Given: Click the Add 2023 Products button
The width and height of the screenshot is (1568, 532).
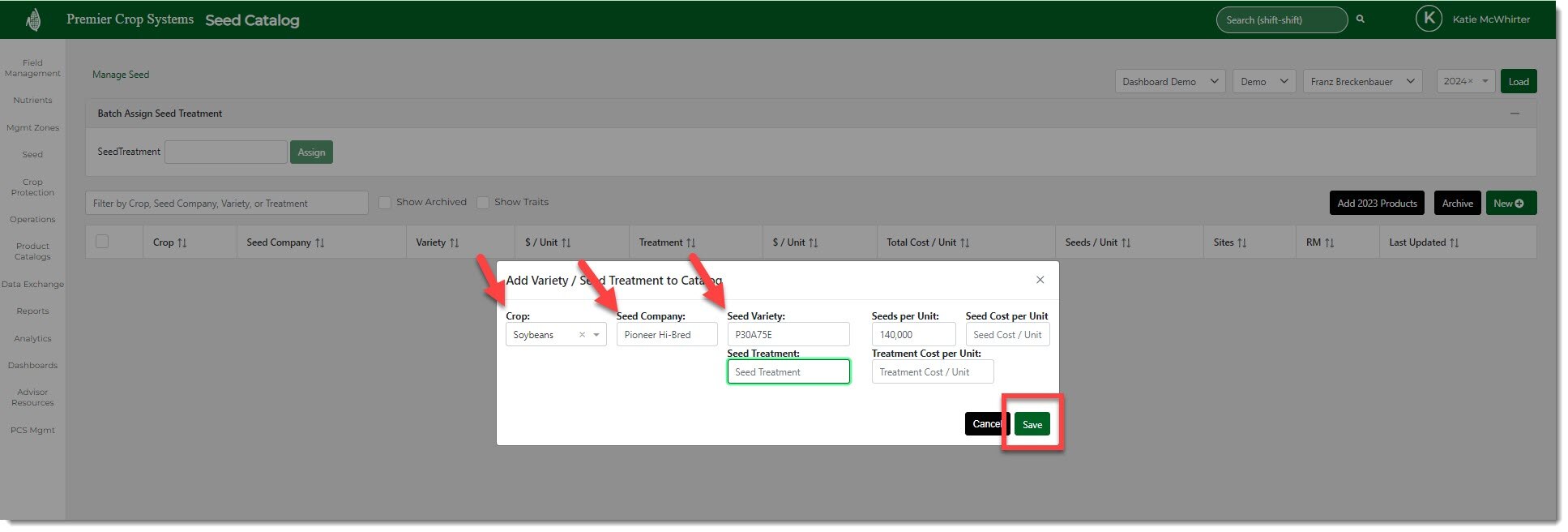Looking at the screenshot, I should point(1376,204).
